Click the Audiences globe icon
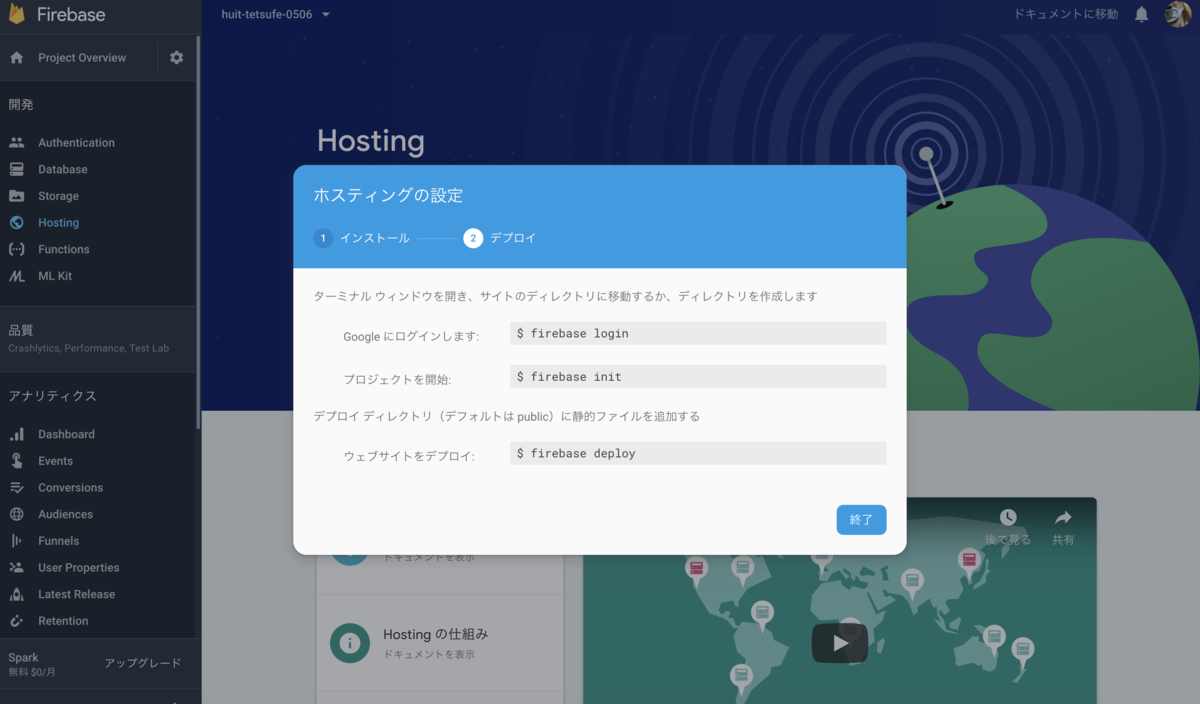Viewport: 1200px width, 704px height. [16, 514]
